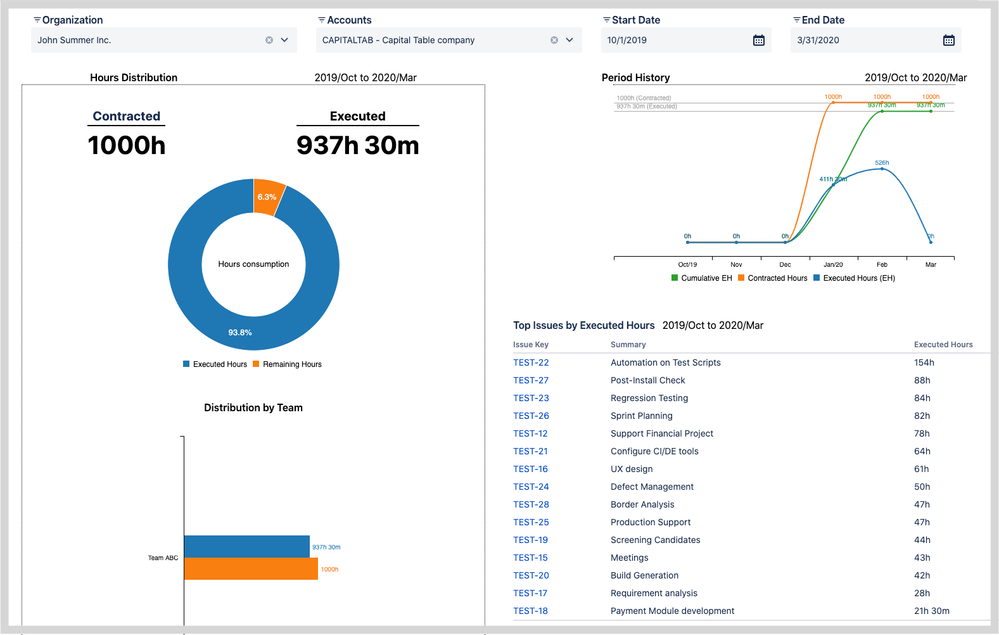
Task: Click the End Date filter icon
Action: 796,20
